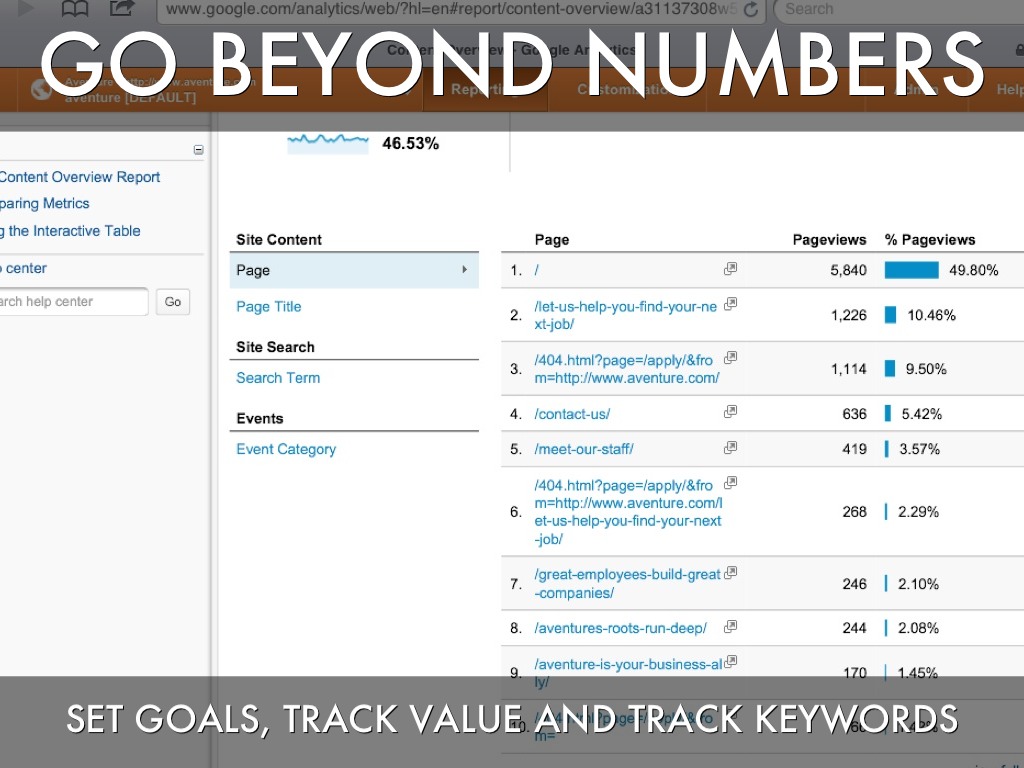1024x768 pixels.
Task: Click the globe icon beside aventure account
Action: [x=41, y=90]
